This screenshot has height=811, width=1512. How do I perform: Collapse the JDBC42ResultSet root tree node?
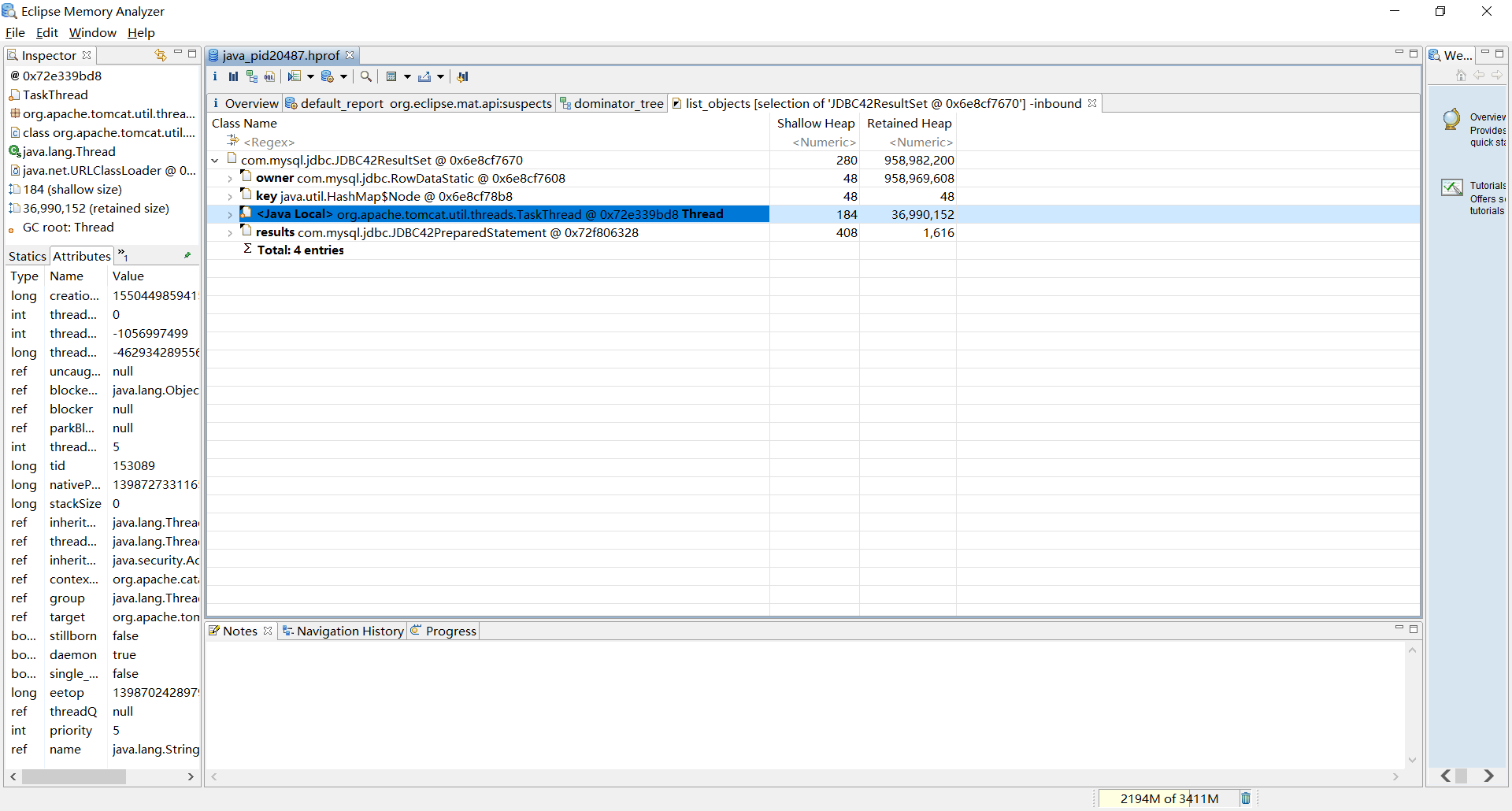point(215,161)
